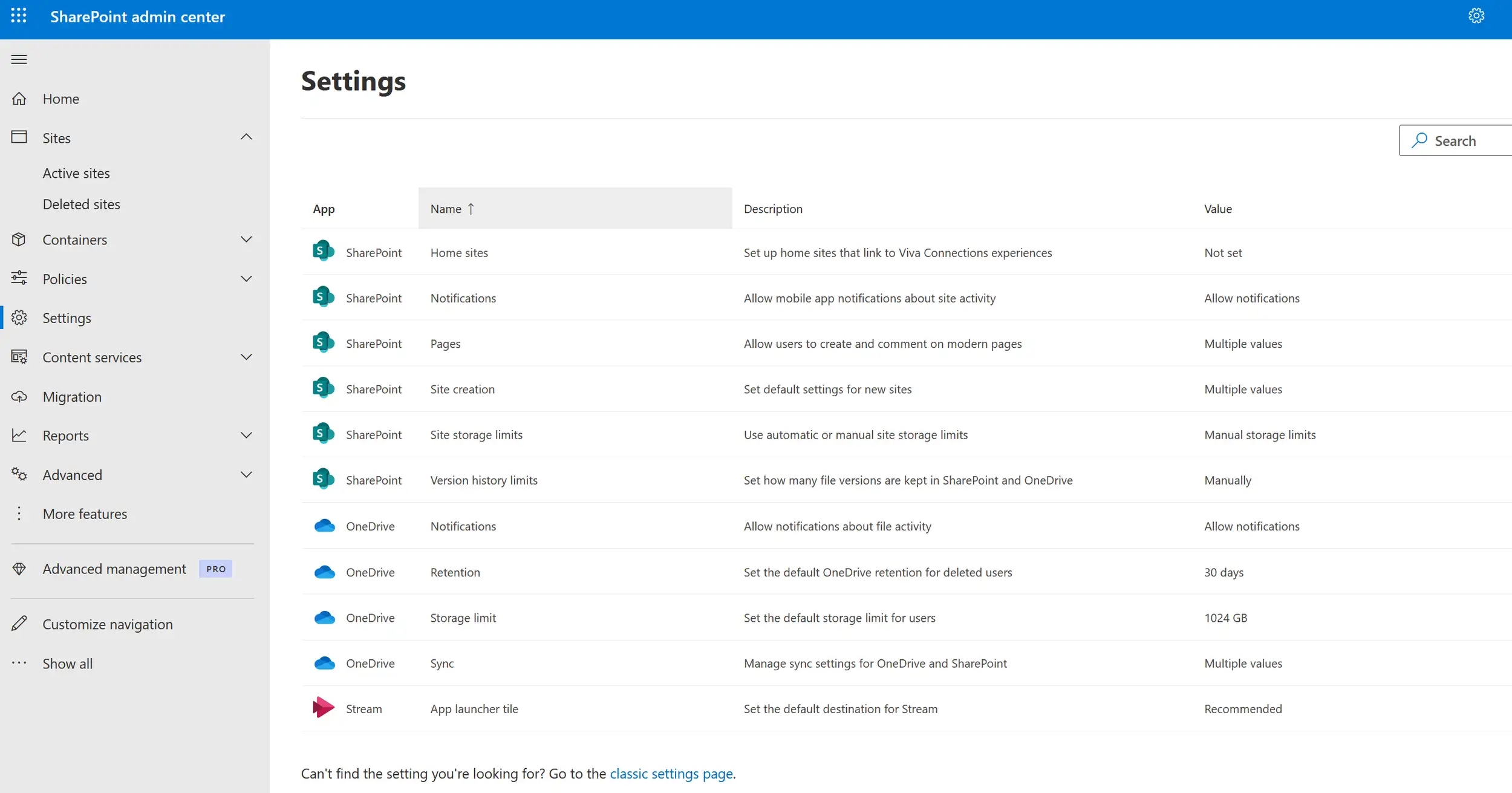Click the Advanced management diamond icon
This screenshot has height=793, width=1512.
(x=19, y=569)
